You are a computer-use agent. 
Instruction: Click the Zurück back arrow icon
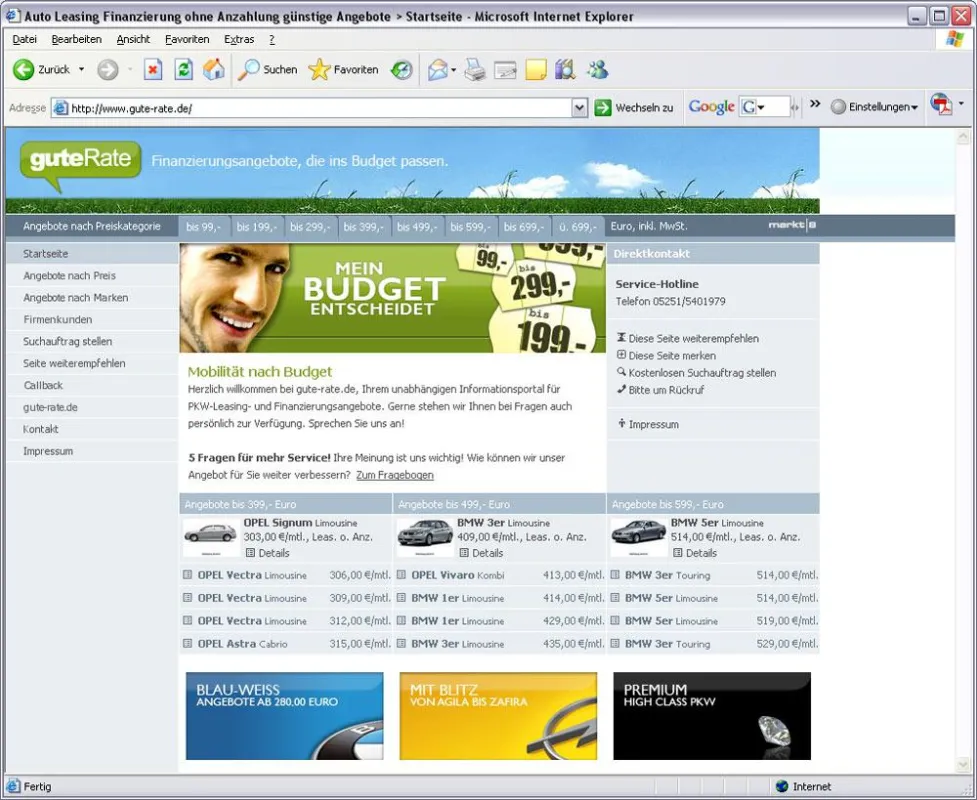pyautogui.click(x=24, y=69)
